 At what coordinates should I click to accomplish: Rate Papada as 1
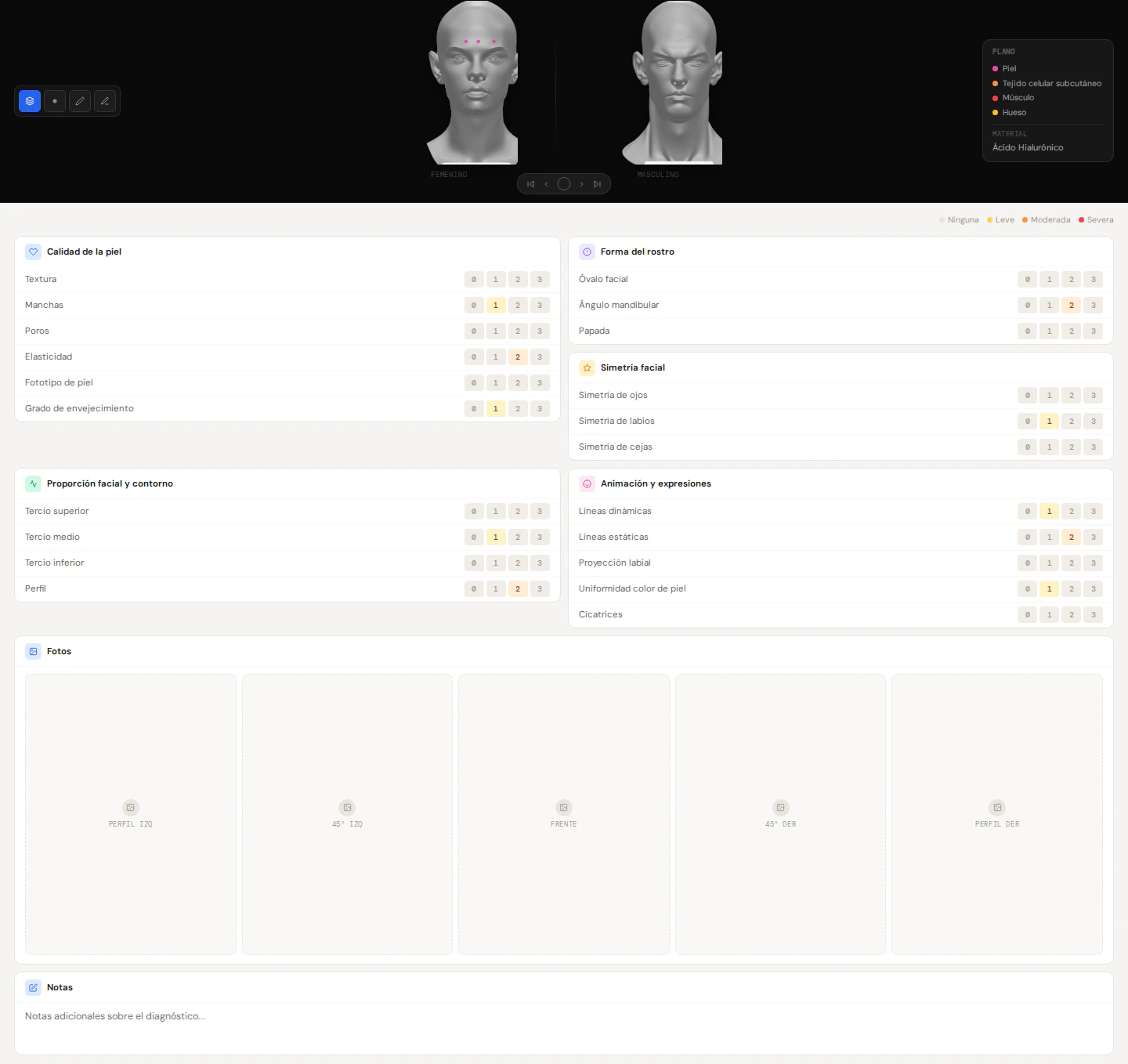click(x=1049, y=331)
